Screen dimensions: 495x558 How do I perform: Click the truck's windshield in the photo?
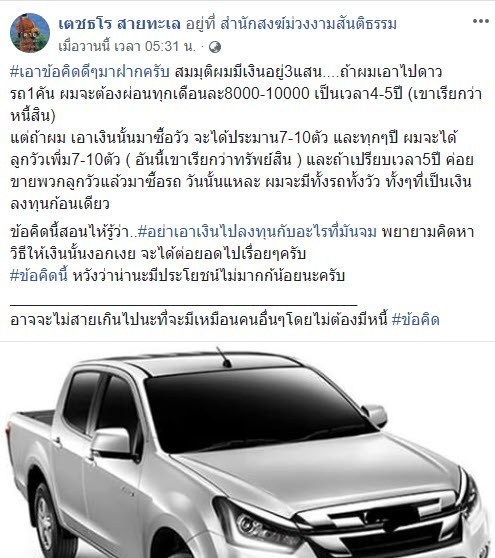click(x=254, y=409)
